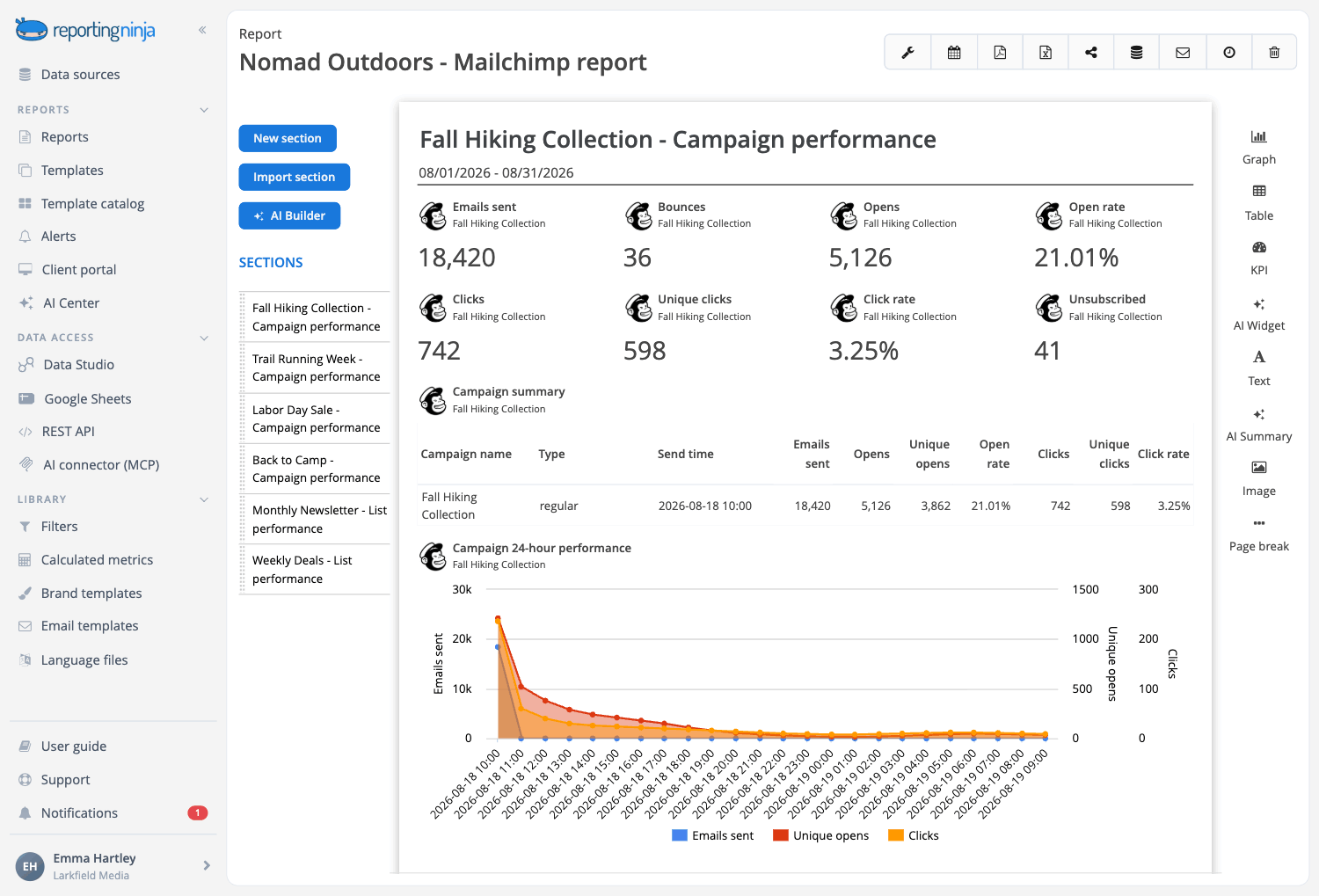Toggle Unique opens legend swatch
The height and width of the screenshot is (896, 1319).
coord(780,835)
